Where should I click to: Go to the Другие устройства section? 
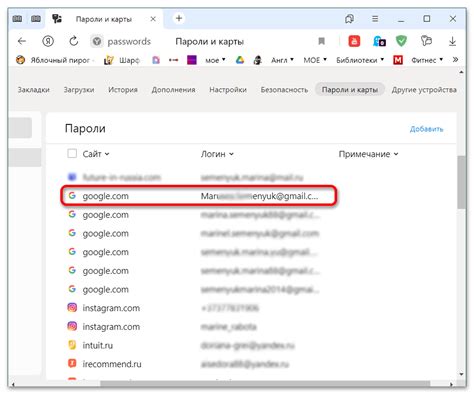[x=424, y=90]
